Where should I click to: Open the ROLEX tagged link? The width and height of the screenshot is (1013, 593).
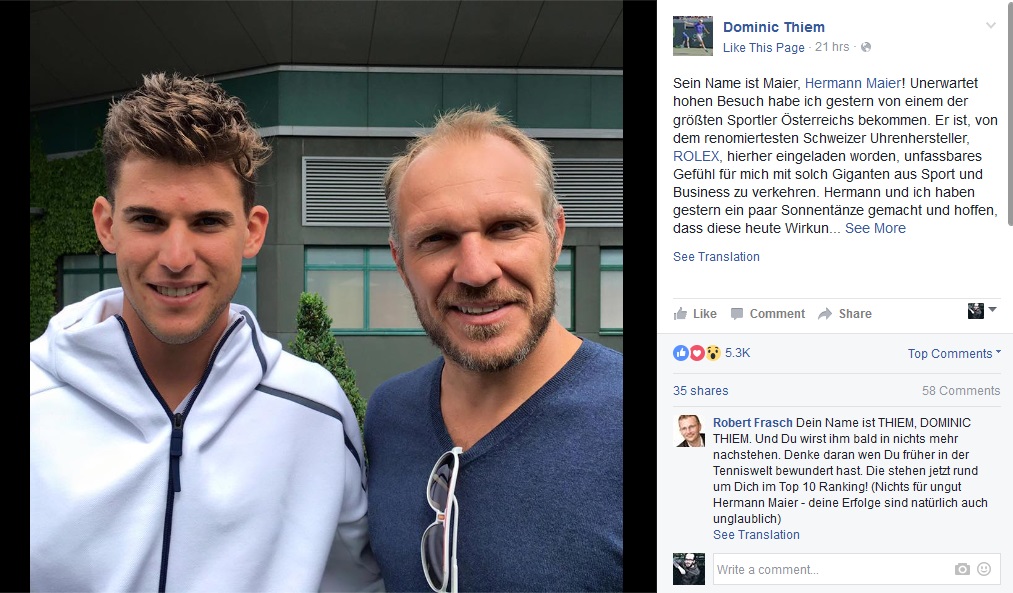pos(696,156)
